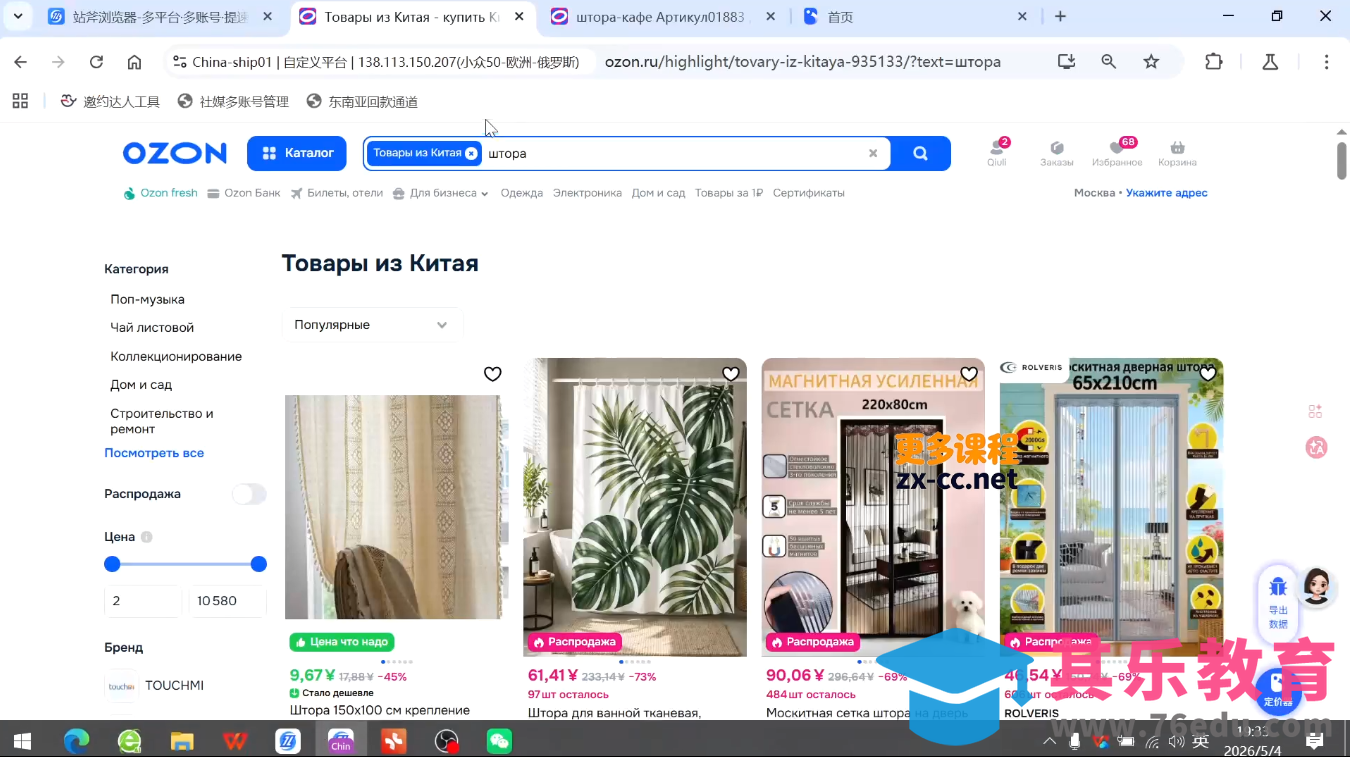Clear the search text with the X icon

pos(873,154)
